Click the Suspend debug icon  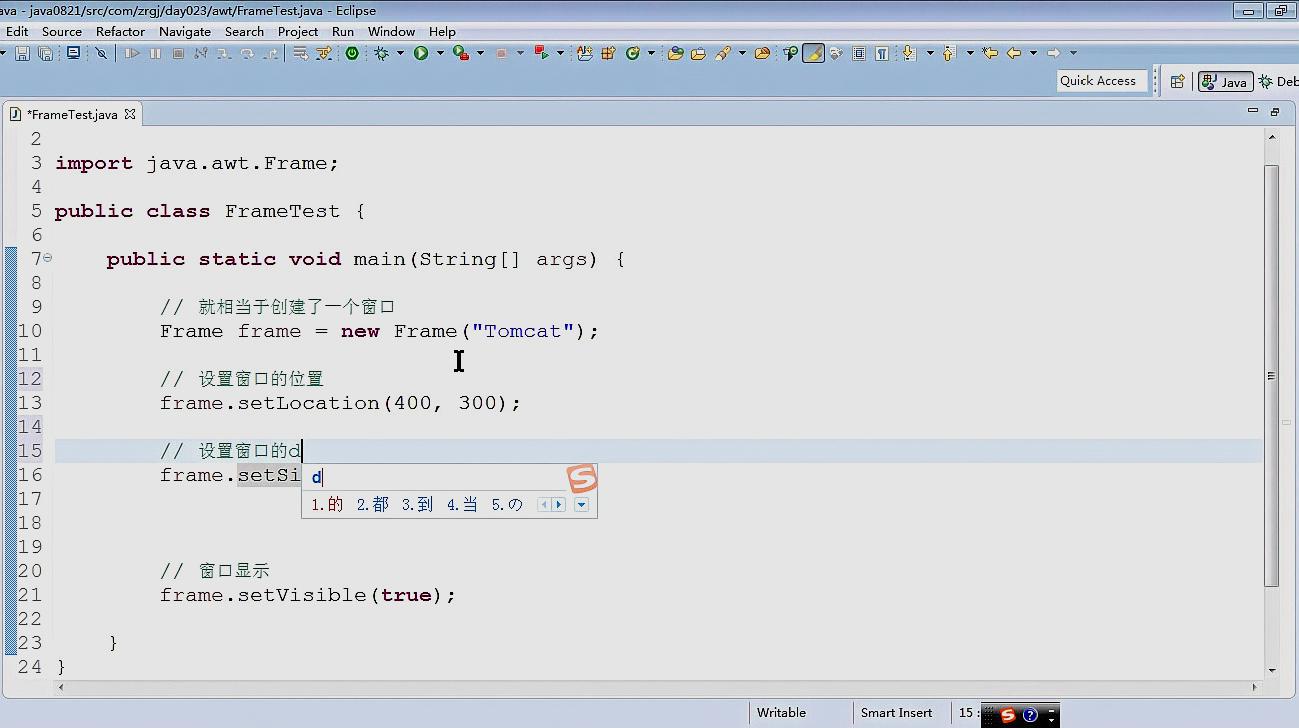coord(155,53)
